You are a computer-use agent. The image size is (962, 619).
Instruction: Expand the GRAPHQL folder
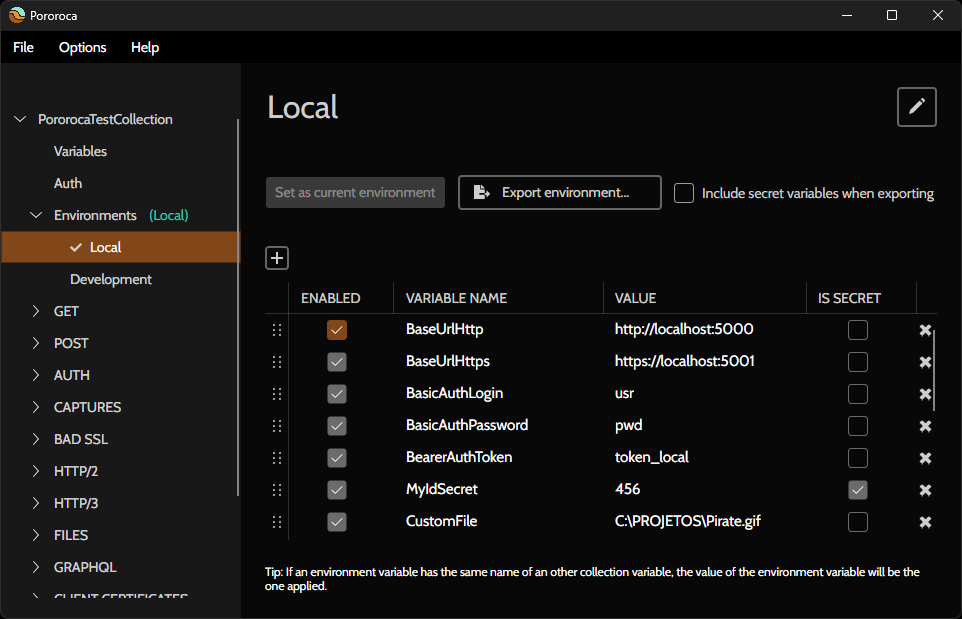tap(37, 567)
